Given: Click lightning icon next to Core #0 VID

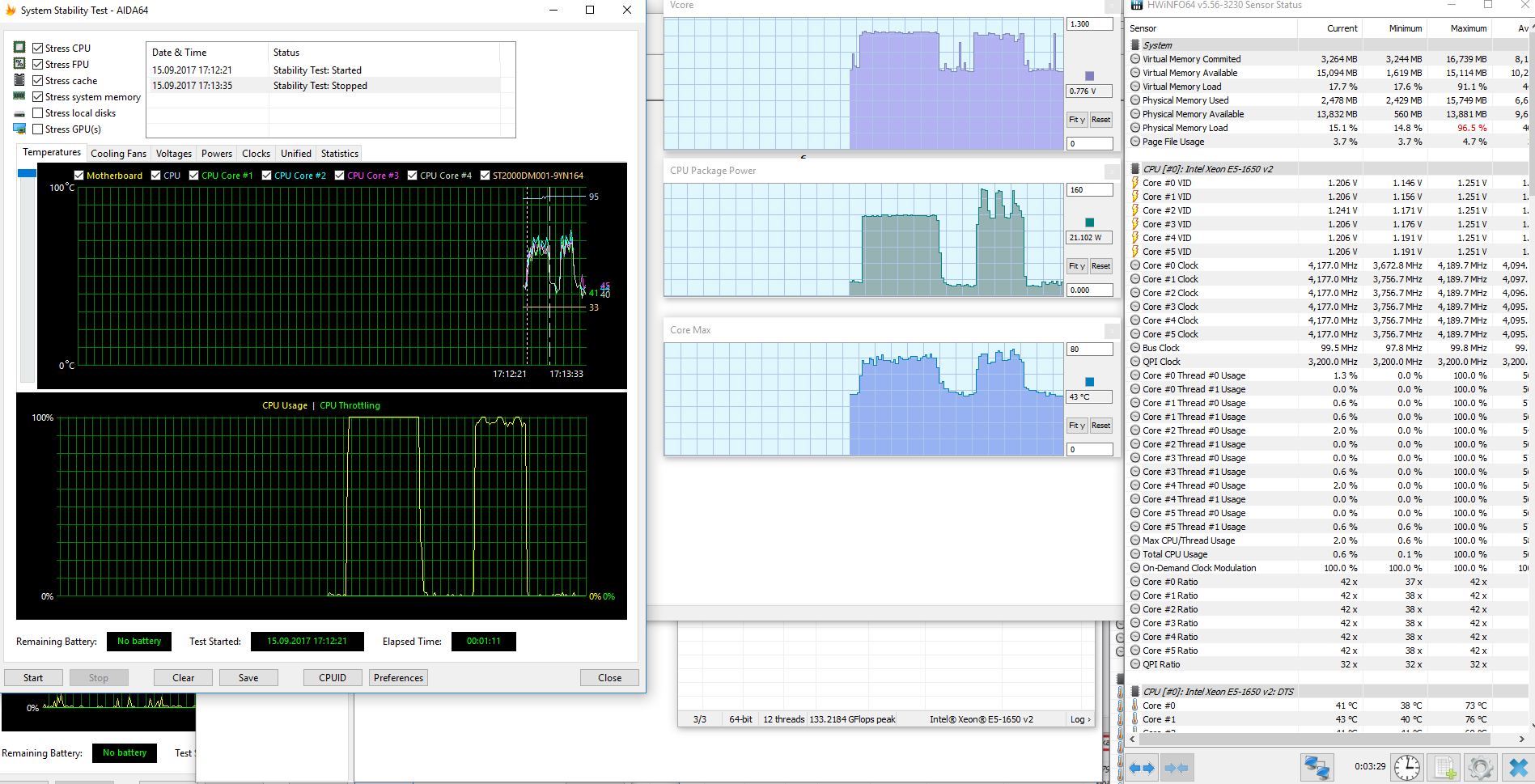Looking at the screenshot, I should click(1135, 183).
